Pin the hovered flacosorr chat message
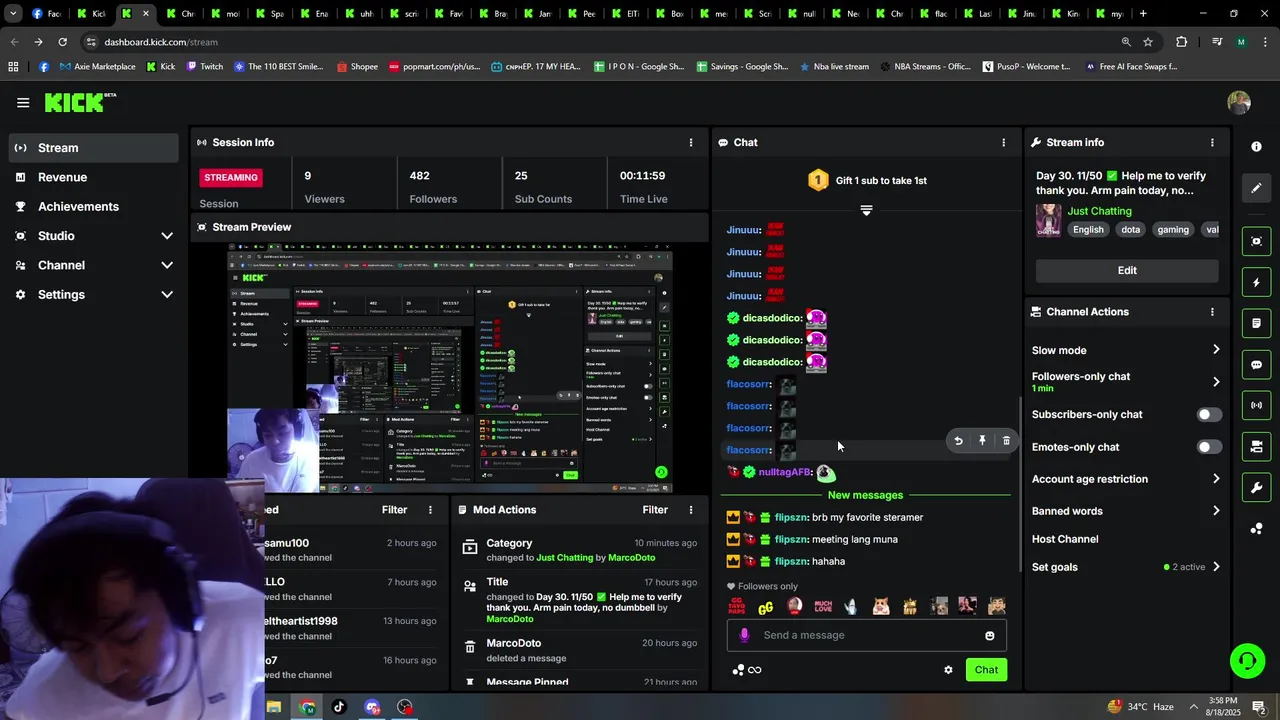The width and height of the screenshot is (1280, 720). 982,441
